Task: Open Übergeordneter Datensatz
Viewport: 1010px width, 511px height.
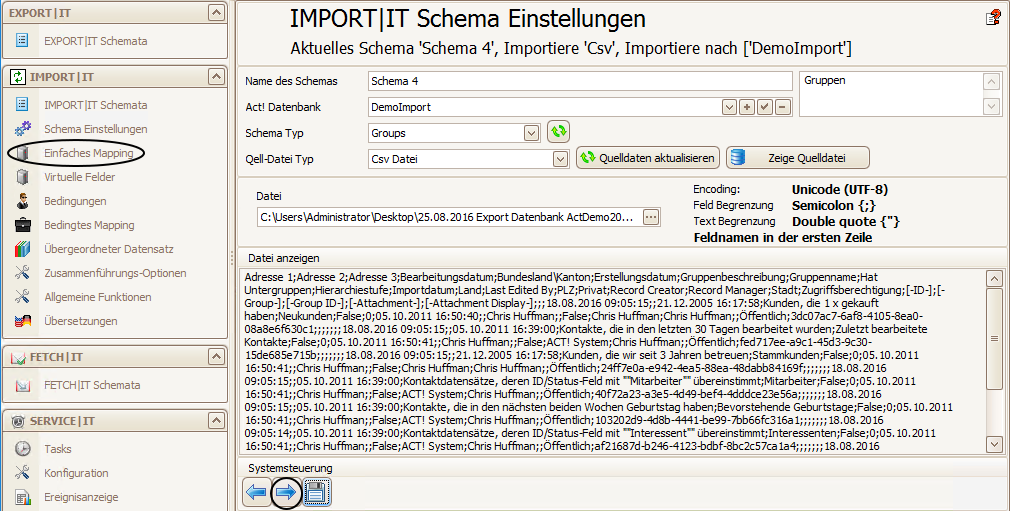Action: pyautogui.click(x=108, y=249)
